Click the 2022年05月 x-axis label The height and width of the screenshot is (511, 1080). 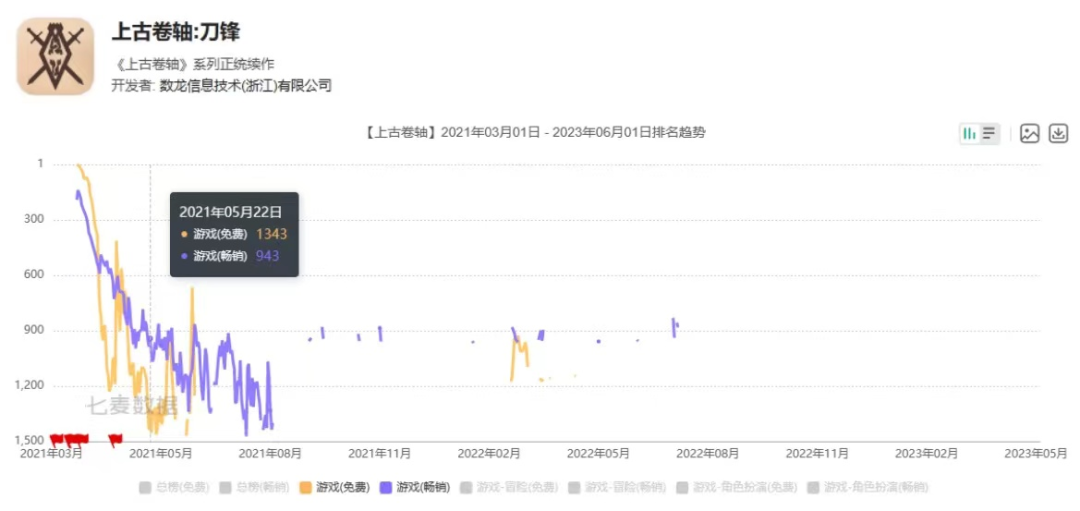point(599,453)
